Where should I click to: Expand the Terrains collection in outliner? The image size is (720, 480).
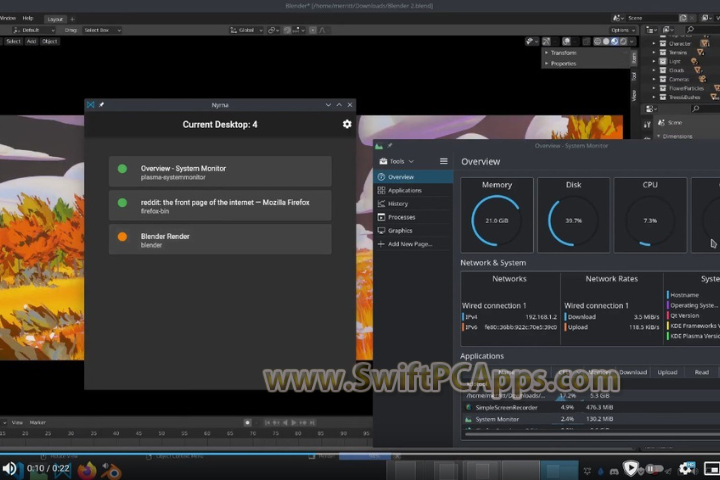click(x=654, y=52)
